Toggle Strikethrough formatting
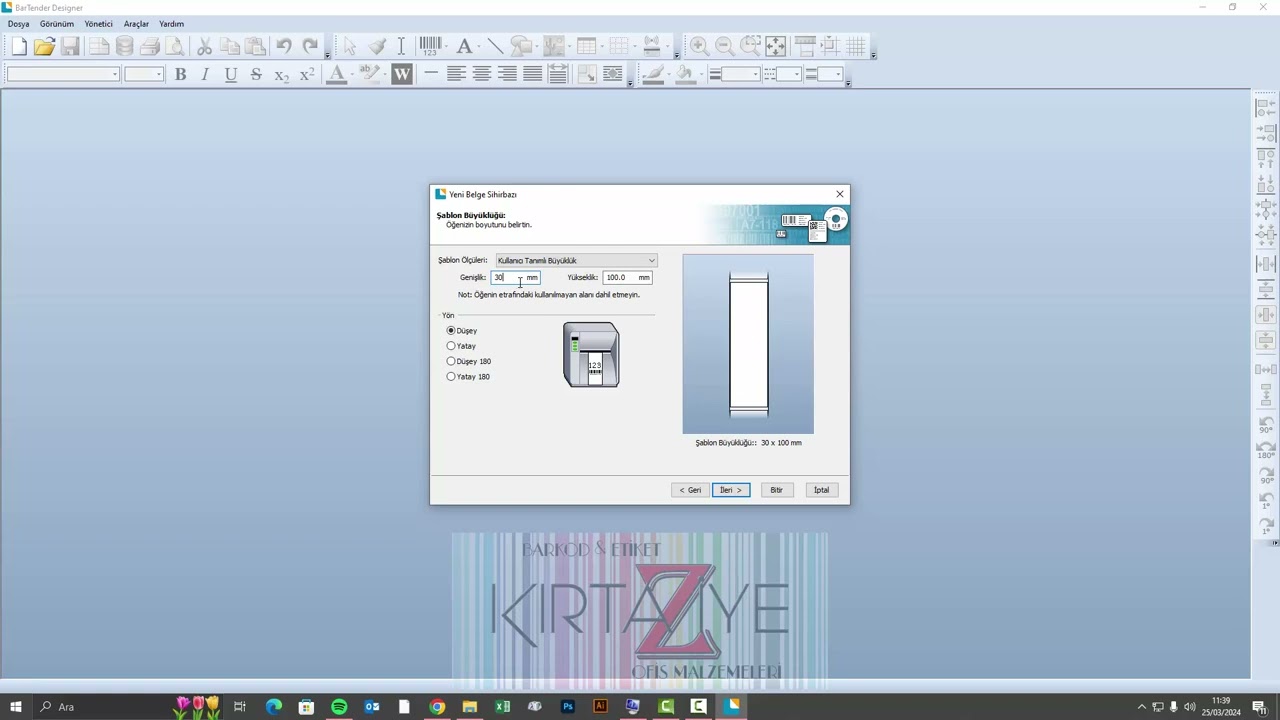Viewport: 1280px width, 720px height. 256,74
